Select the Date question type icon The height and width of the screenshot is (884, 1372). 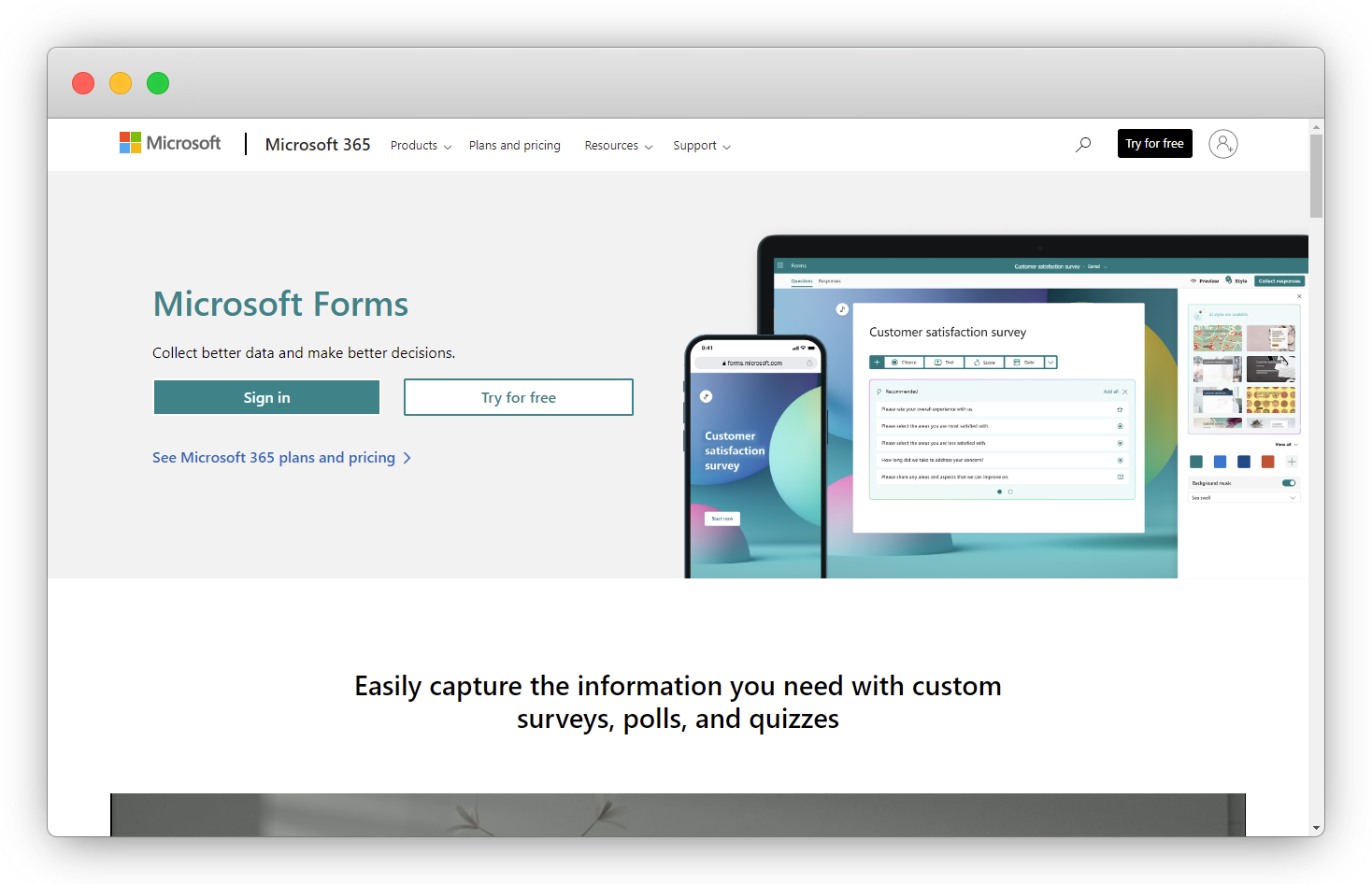(x=1016, y=363)
